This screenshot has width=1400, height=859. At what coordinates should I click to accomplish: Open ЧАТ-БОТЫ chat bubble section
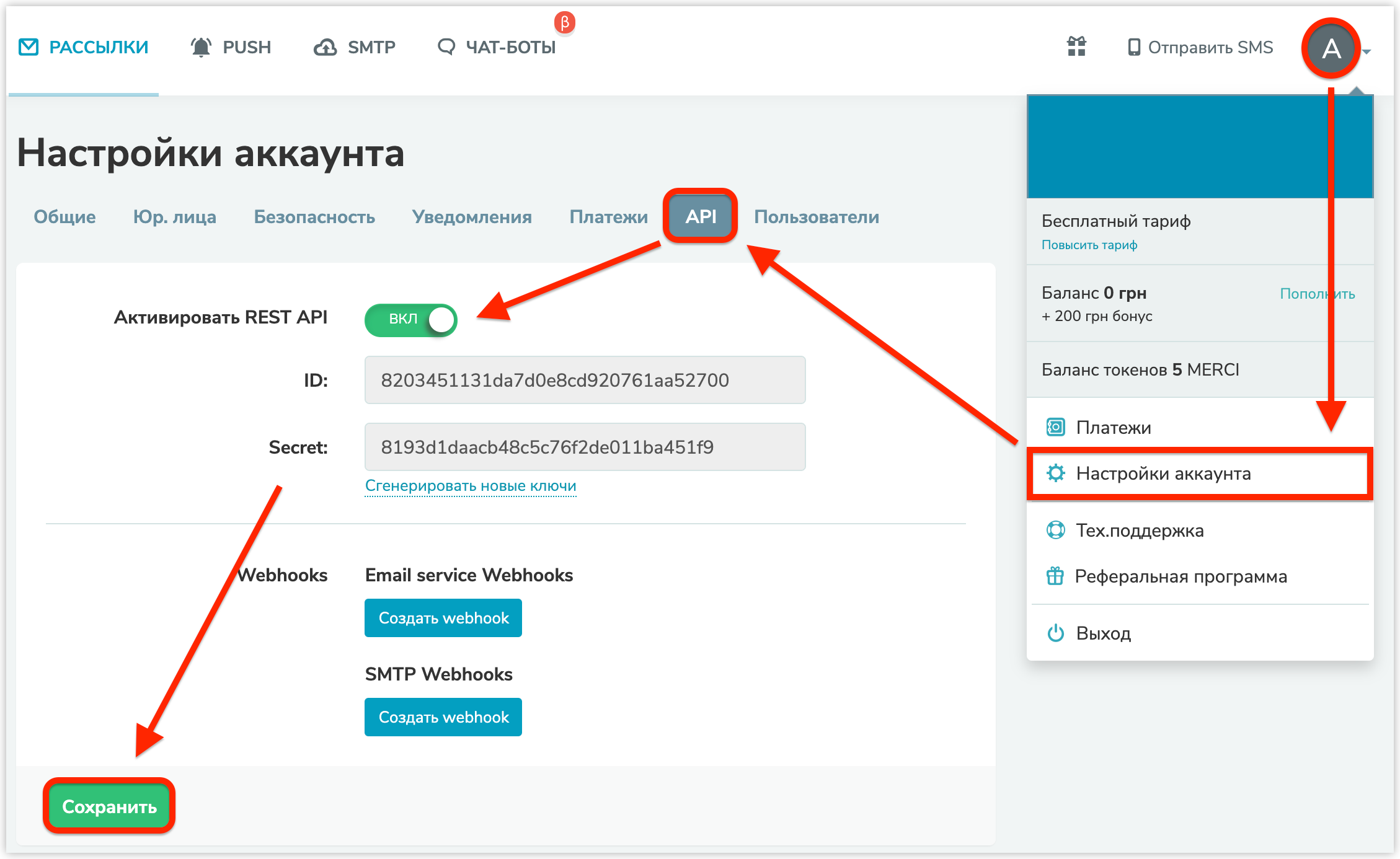click(x=446, y=47)
